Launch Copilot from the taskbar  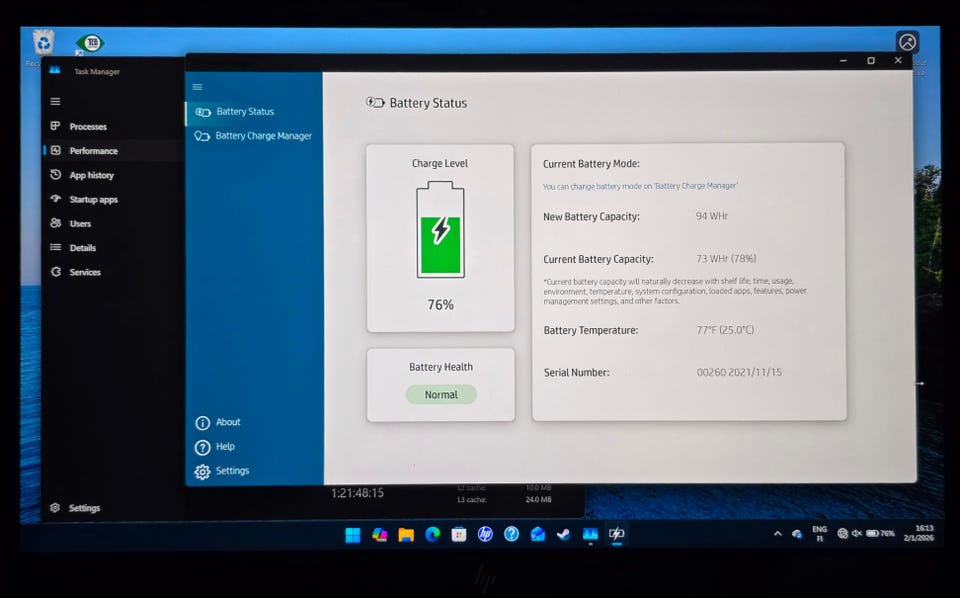380,535
